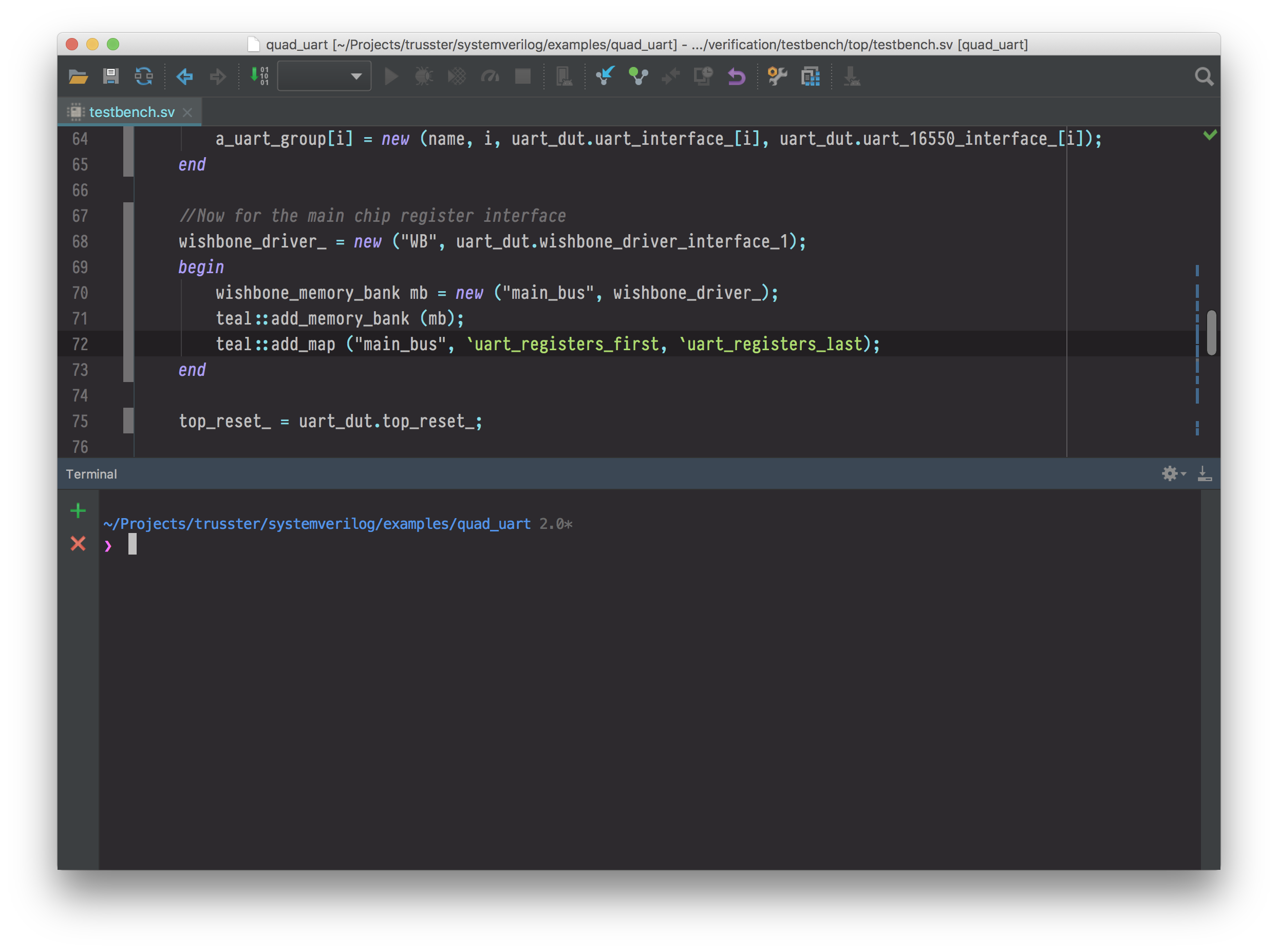
Task: Hide the Terminal panel with the download-arrow icon
Action: pyautogui.click(x=1204, y=474)
